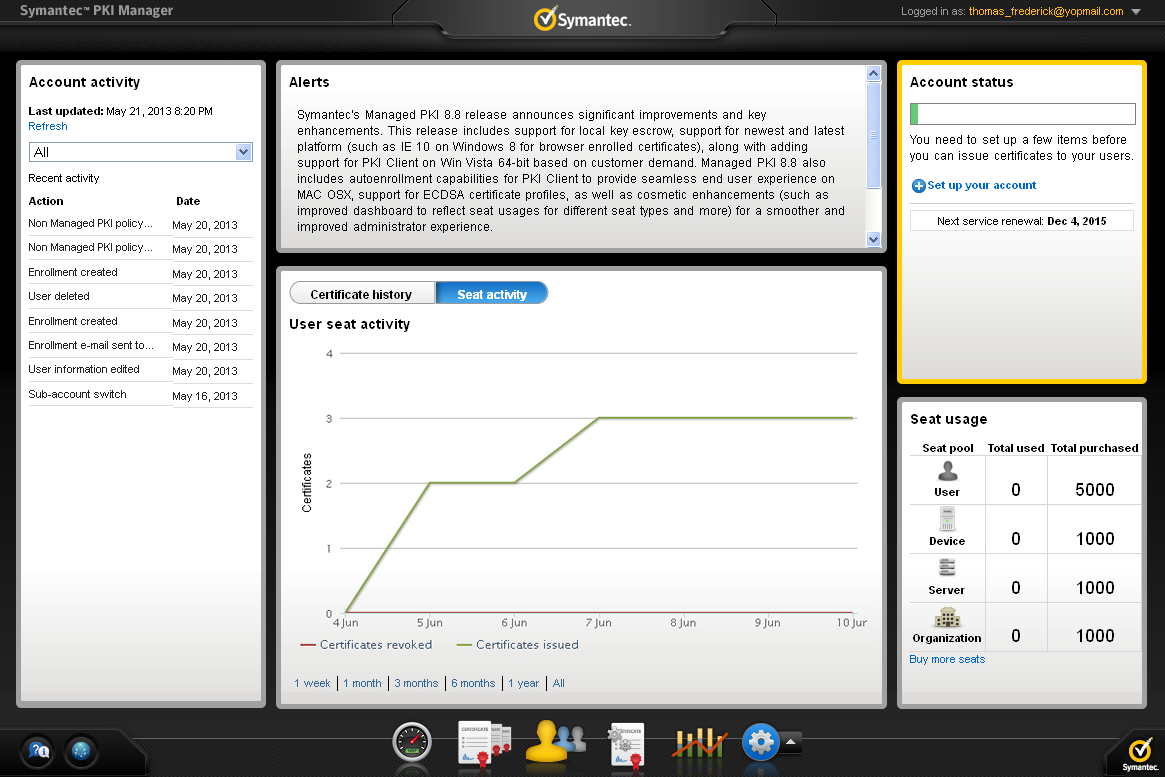The image size is (1165, 777).
Task: Select the Sub-account switch activity row
Action: [140, 394]
